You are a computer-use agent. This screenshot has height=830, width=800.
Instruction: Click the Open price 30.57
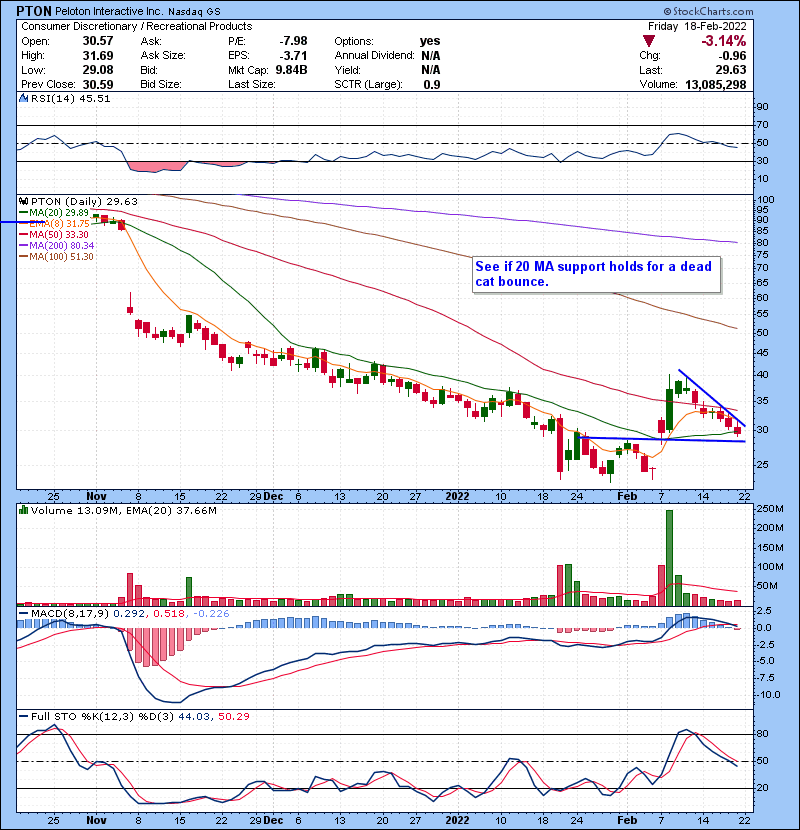pos(97,41)
